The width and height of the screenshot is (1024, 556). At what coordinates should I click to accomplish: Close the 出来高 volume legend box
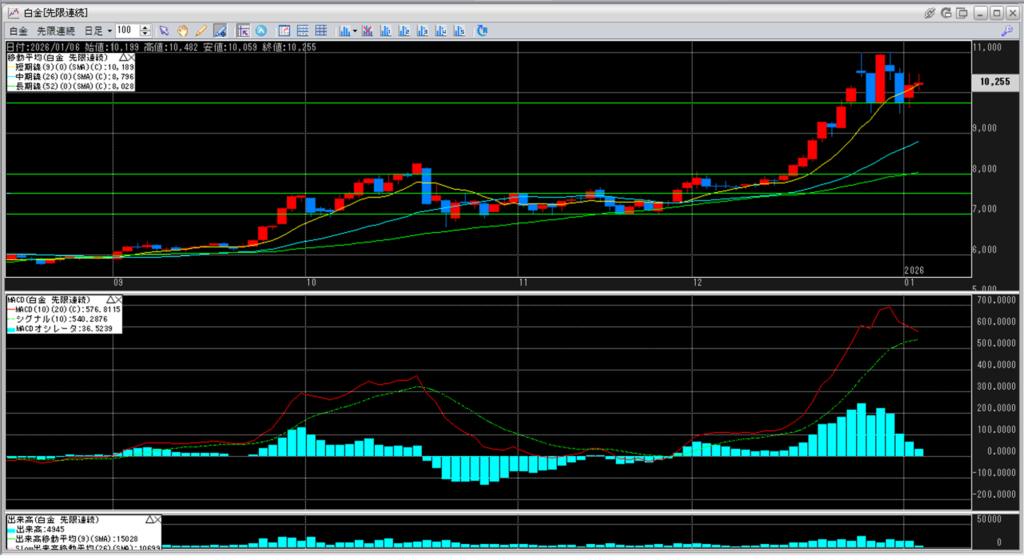pos(156,520)
